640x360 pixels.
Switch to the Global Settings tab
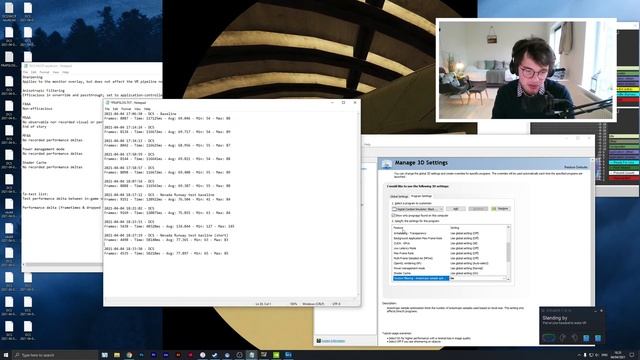coord(399,196)
